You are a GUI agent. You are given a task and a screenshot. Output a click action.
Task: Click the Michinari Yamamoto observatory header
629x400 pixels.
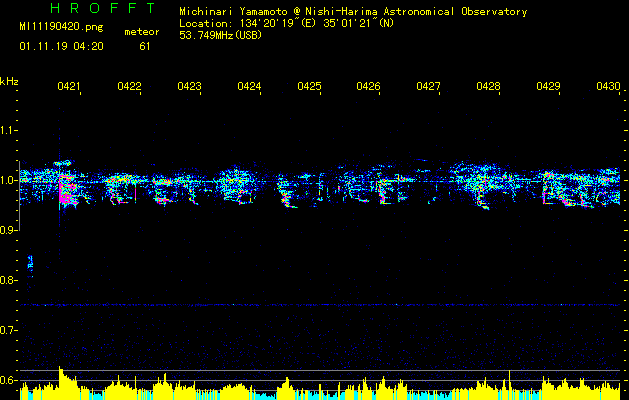353,12
